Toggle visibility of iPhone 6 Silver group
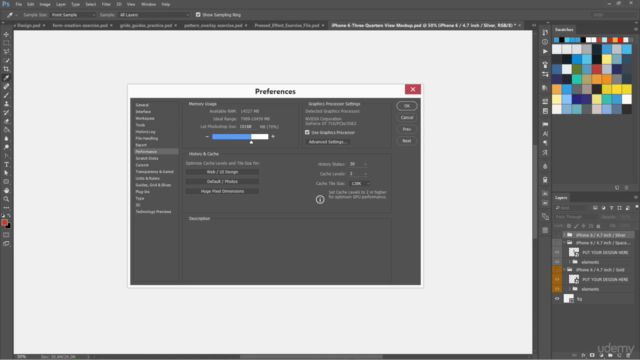Image resolution: width=640 pixels, height=360 pixels. click(x=557, y=235)
